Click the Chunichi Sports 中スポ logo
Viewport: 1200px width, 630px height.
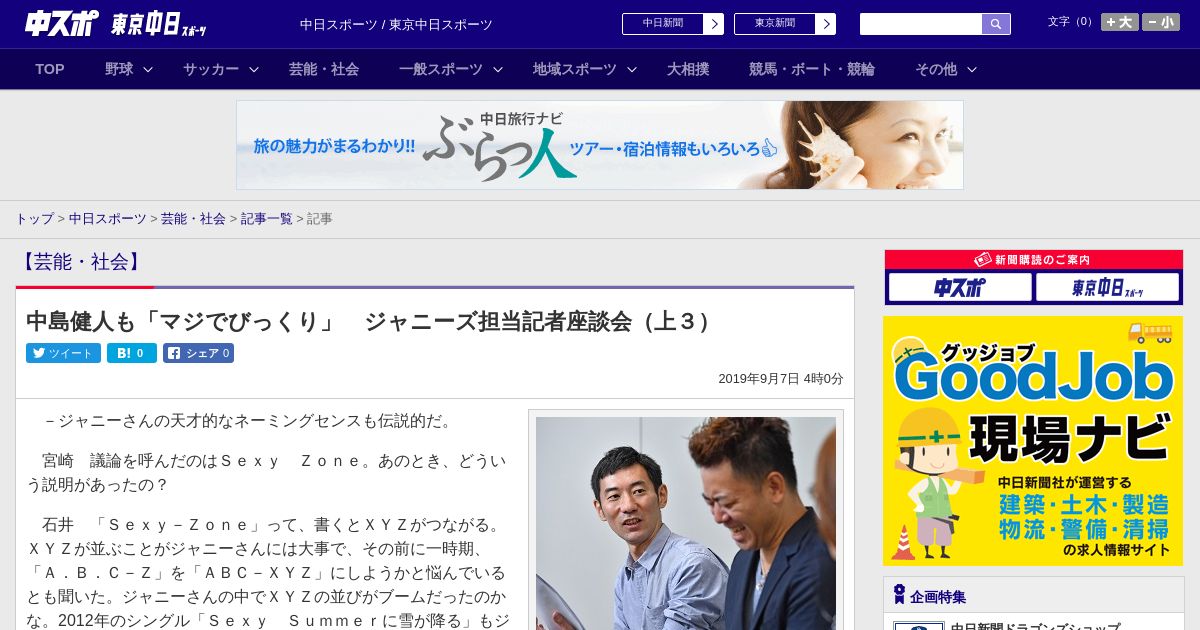[62, 23]
